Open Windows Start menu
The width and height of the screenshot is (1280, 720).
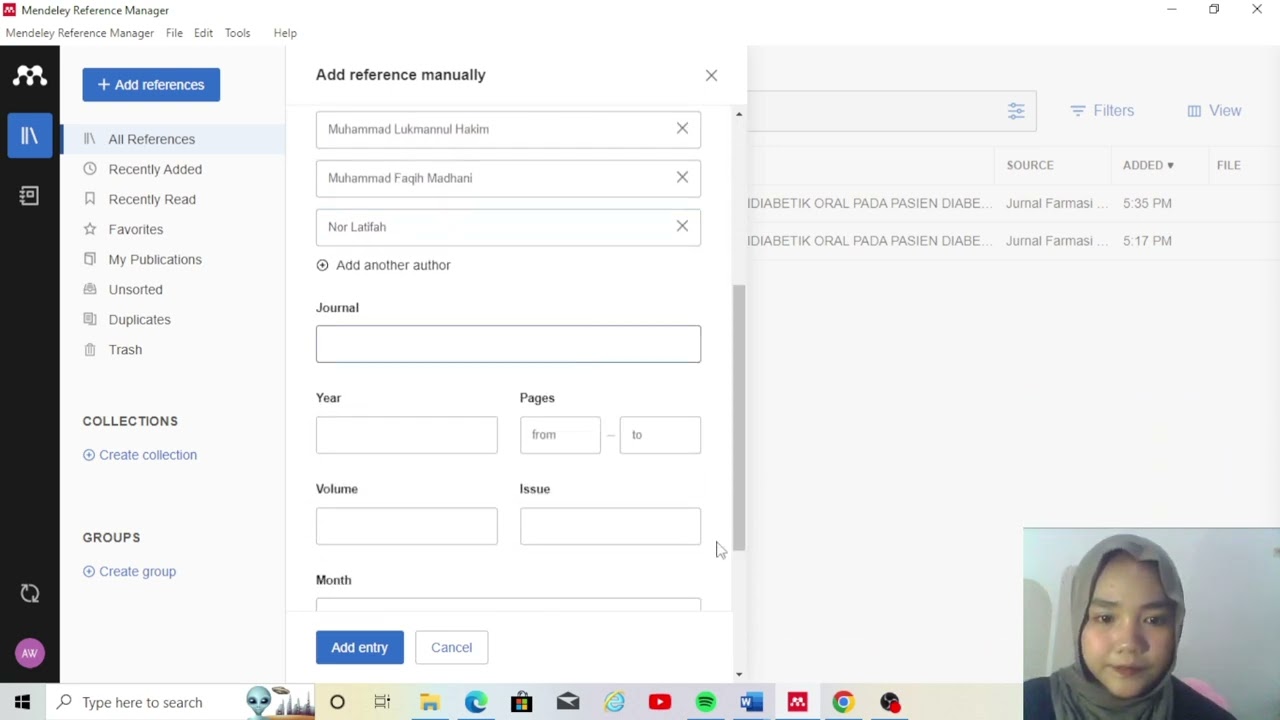(22, 702)
